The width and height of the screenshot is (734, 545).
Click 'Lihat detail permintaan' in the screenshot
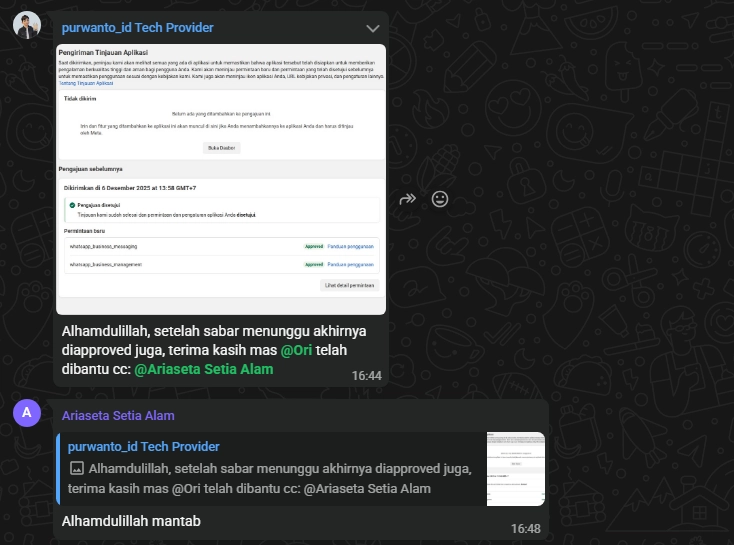(x=349, y=285)
